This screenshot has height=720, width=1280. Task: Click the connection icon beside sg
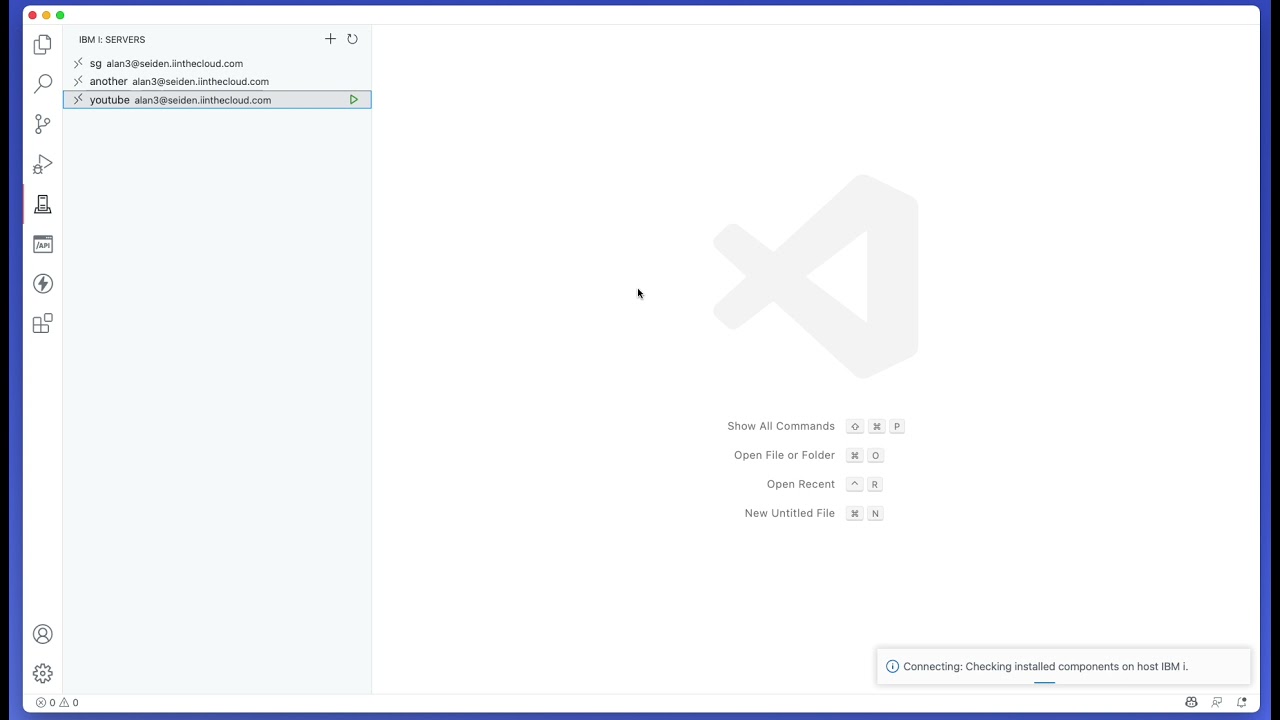78,63
